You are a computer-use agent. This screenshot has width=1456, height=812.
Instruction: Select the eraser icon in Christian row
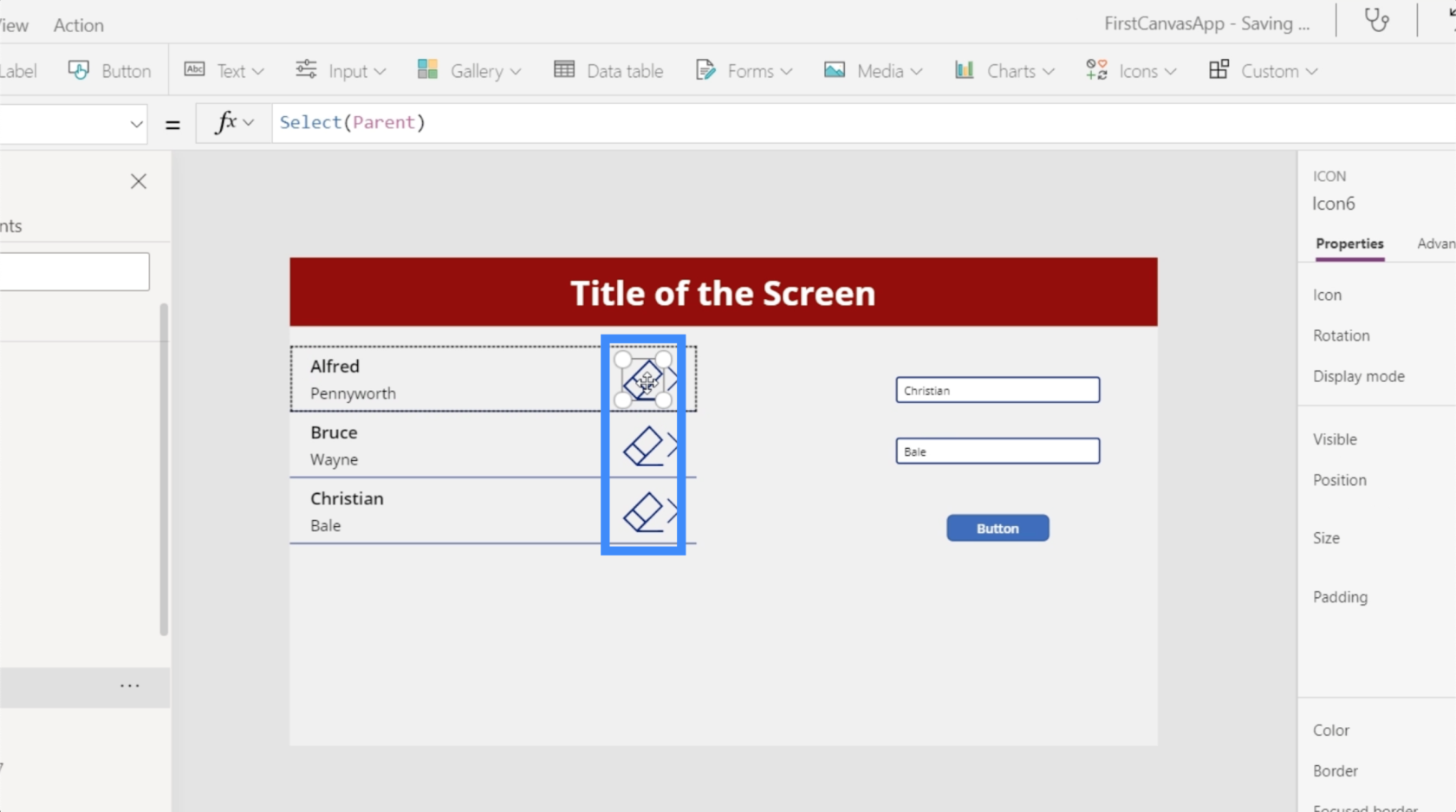click(x=643, y=512)
